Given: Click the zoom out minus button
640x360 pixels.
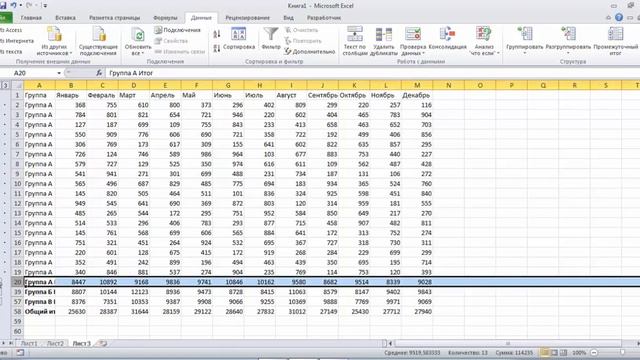Looking at the screenshot, I should point(594,352).
